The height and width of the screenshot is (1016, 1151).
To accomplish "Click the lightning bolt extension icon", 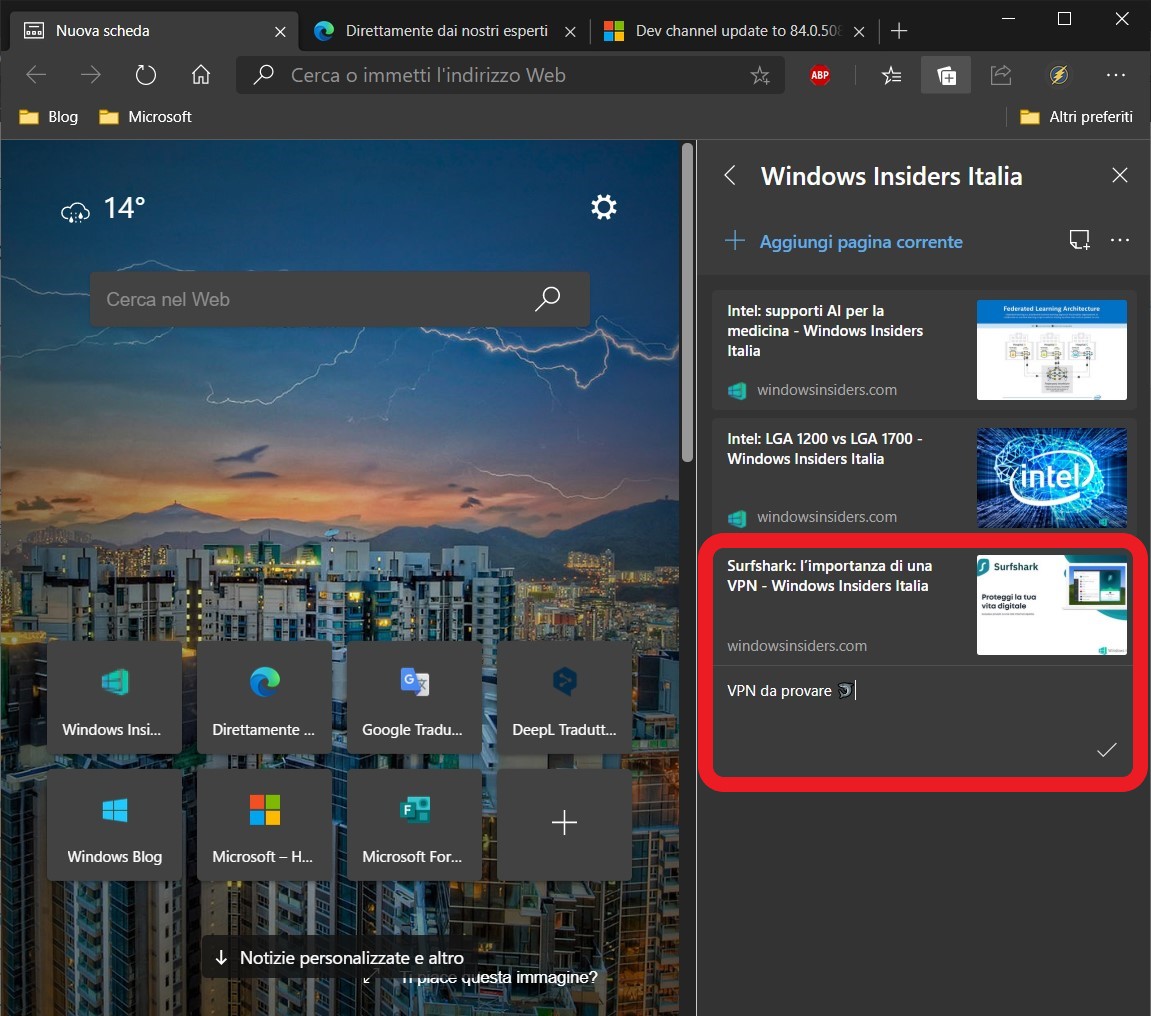I will click(x=1059, y=75).
